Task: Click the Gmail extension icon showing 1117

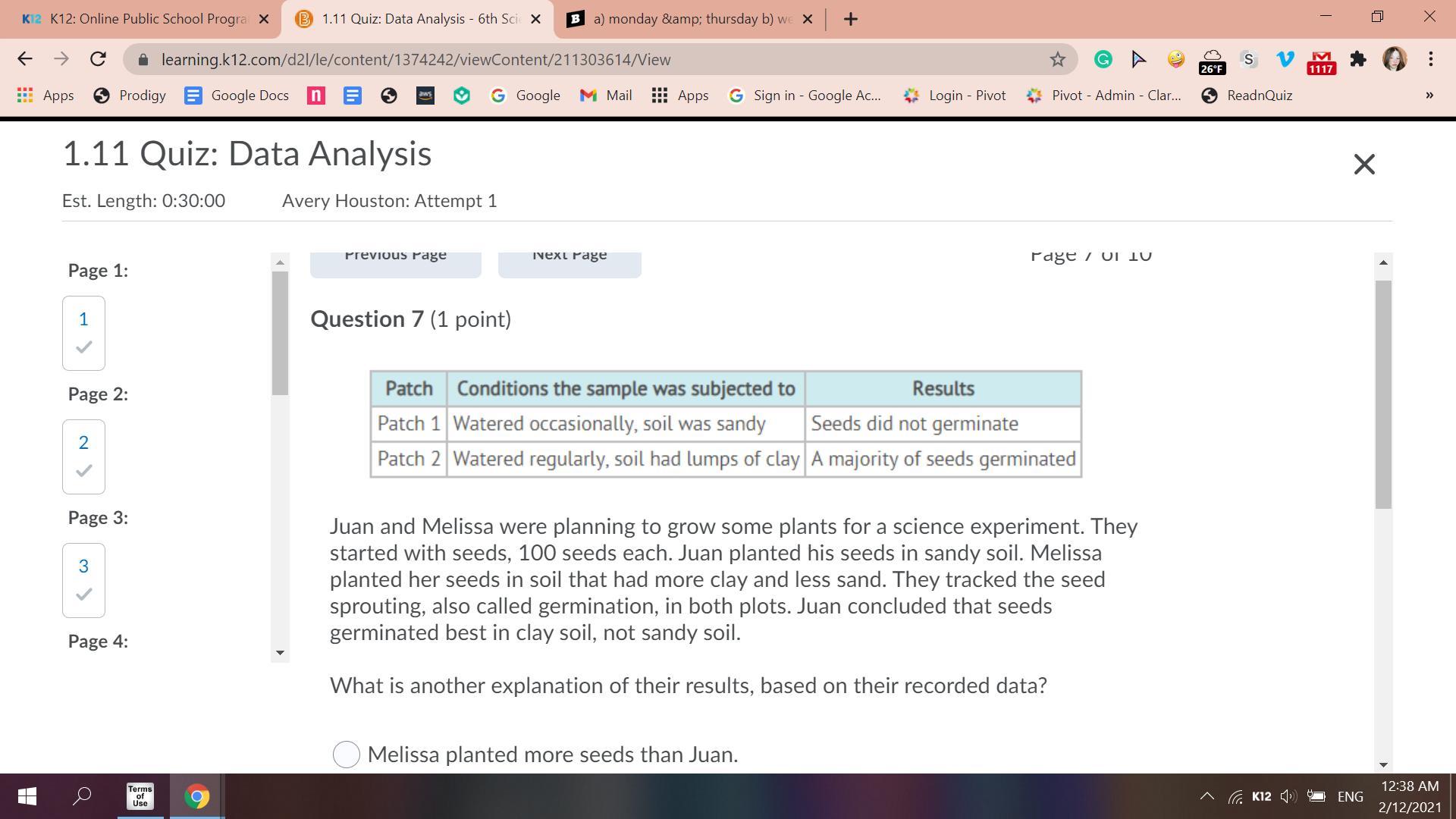Action: point(1321,61)
